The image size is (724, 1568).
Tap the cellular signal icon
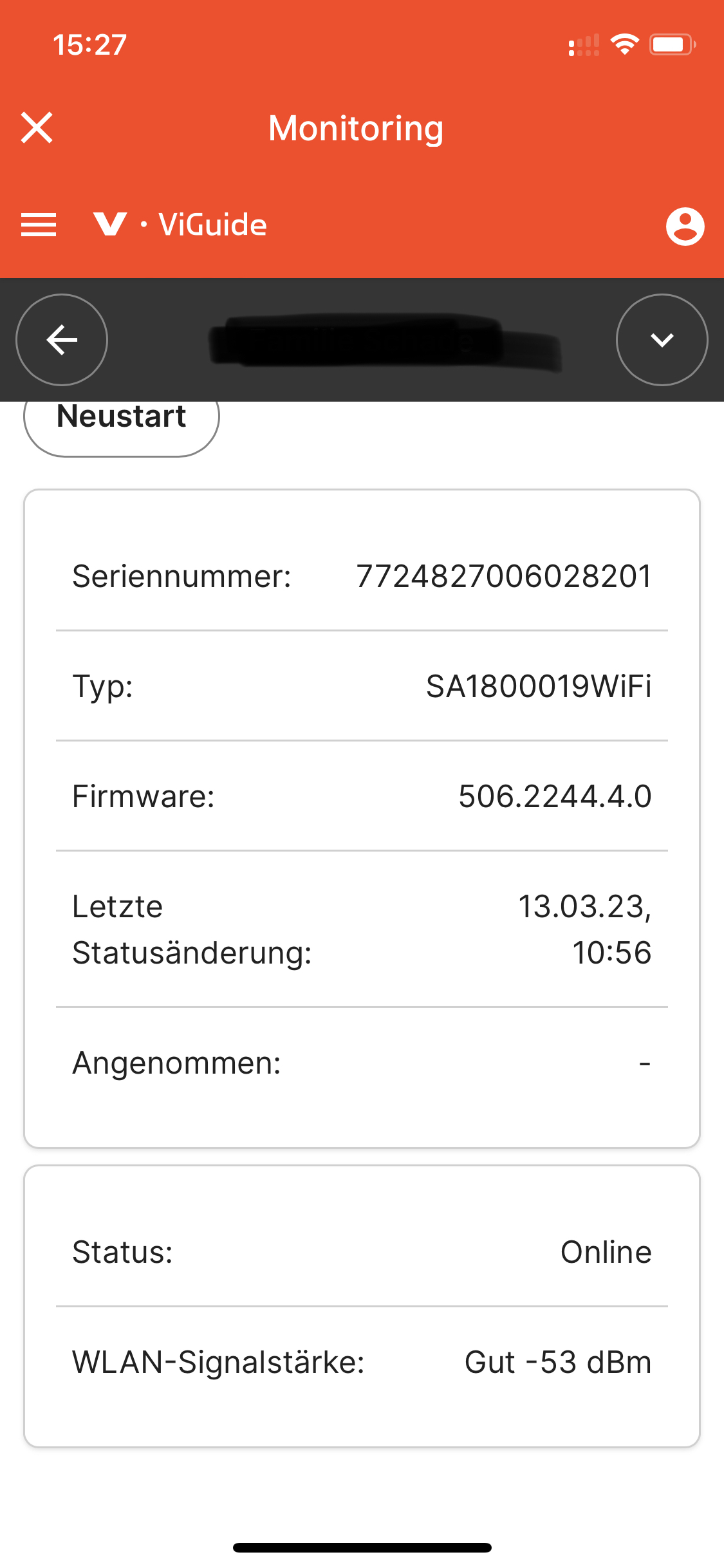point(584,45)
